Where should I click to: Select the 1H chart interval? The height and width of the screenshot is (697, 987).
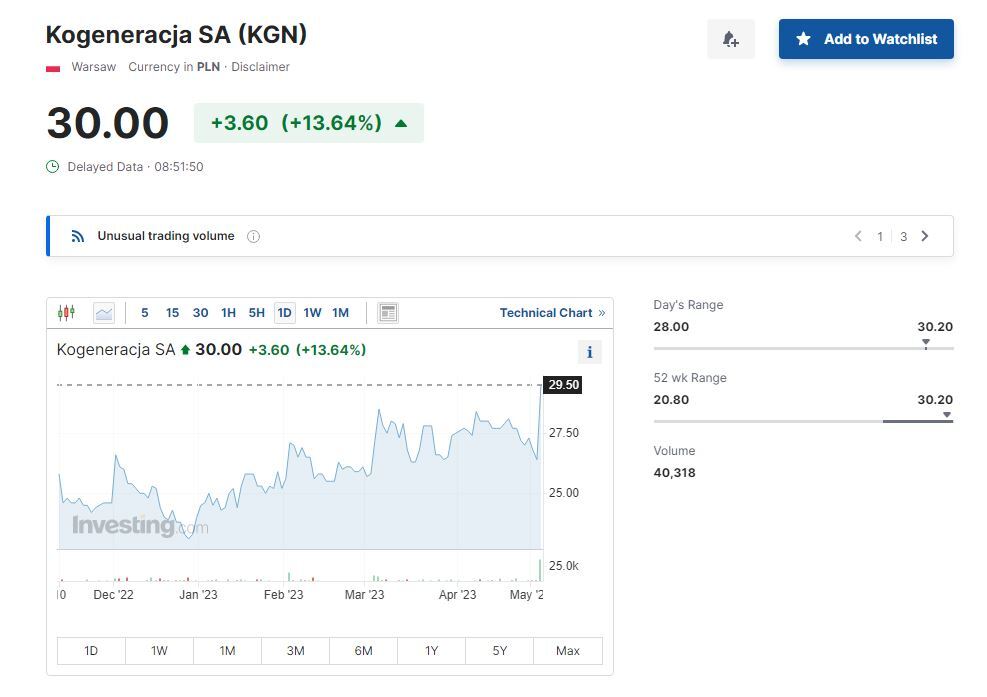[x=228, y=313]
